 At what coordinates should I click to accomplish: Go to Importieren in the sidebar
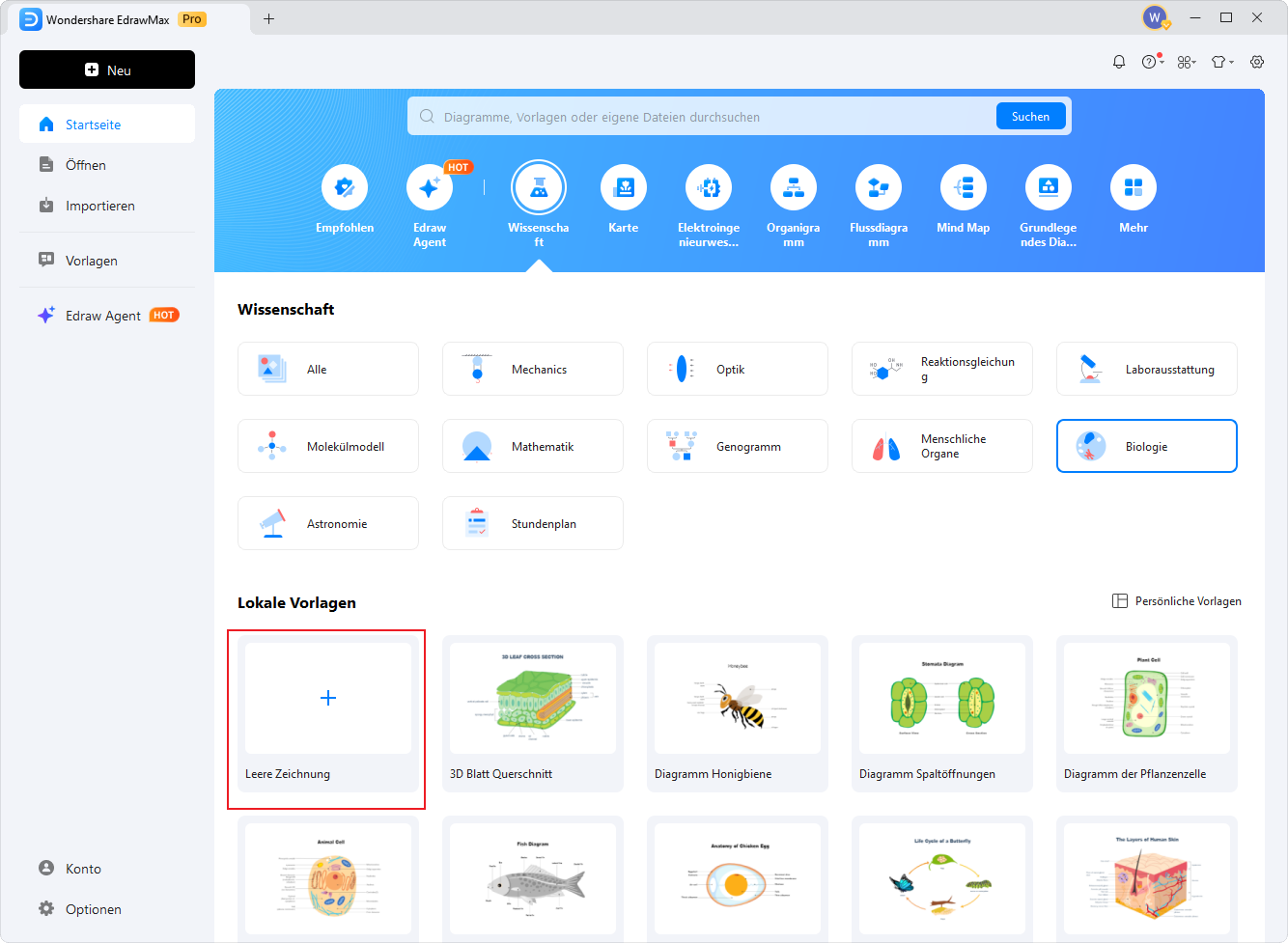[99, 206]
